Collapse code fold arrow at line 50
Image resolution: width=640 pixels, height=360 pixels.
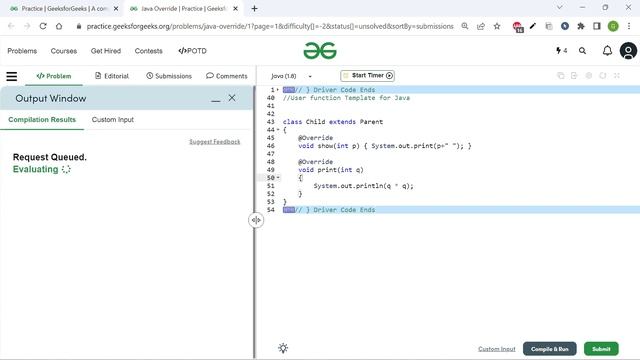pyautogui.click(x=278, y=178)
